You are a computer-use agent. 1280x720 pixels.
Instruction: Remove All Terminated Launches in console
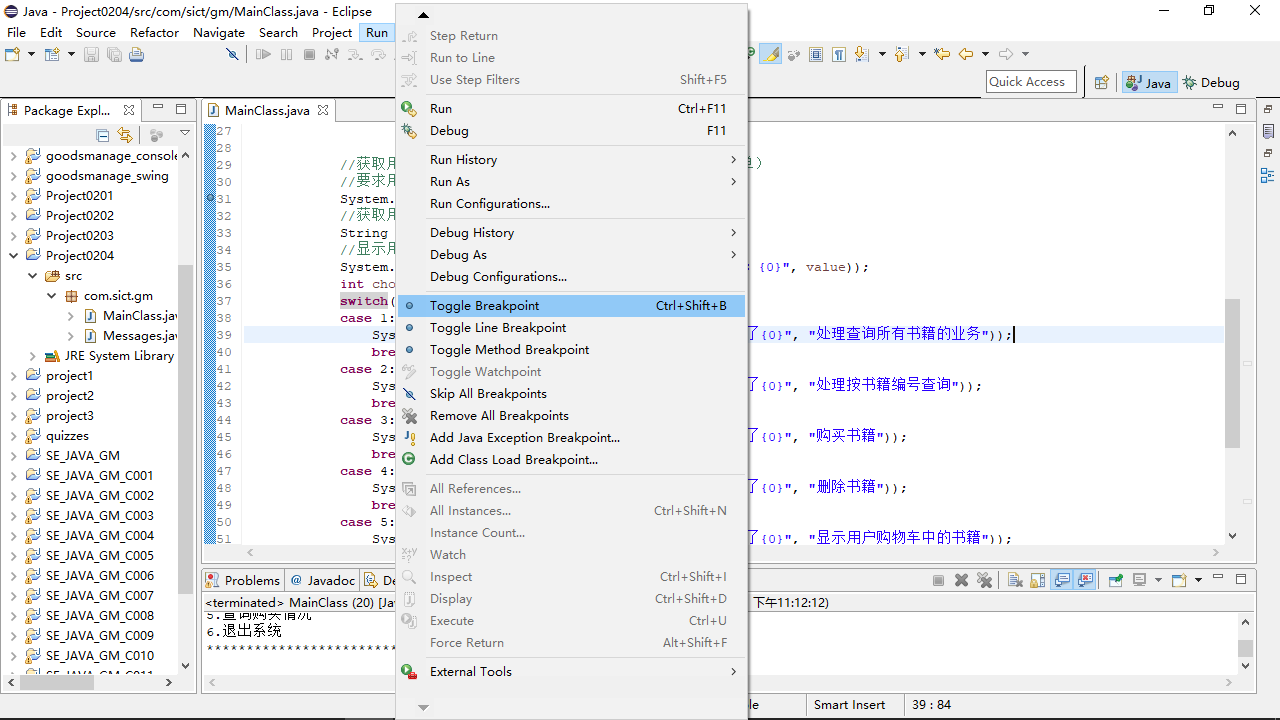point(984,580)
